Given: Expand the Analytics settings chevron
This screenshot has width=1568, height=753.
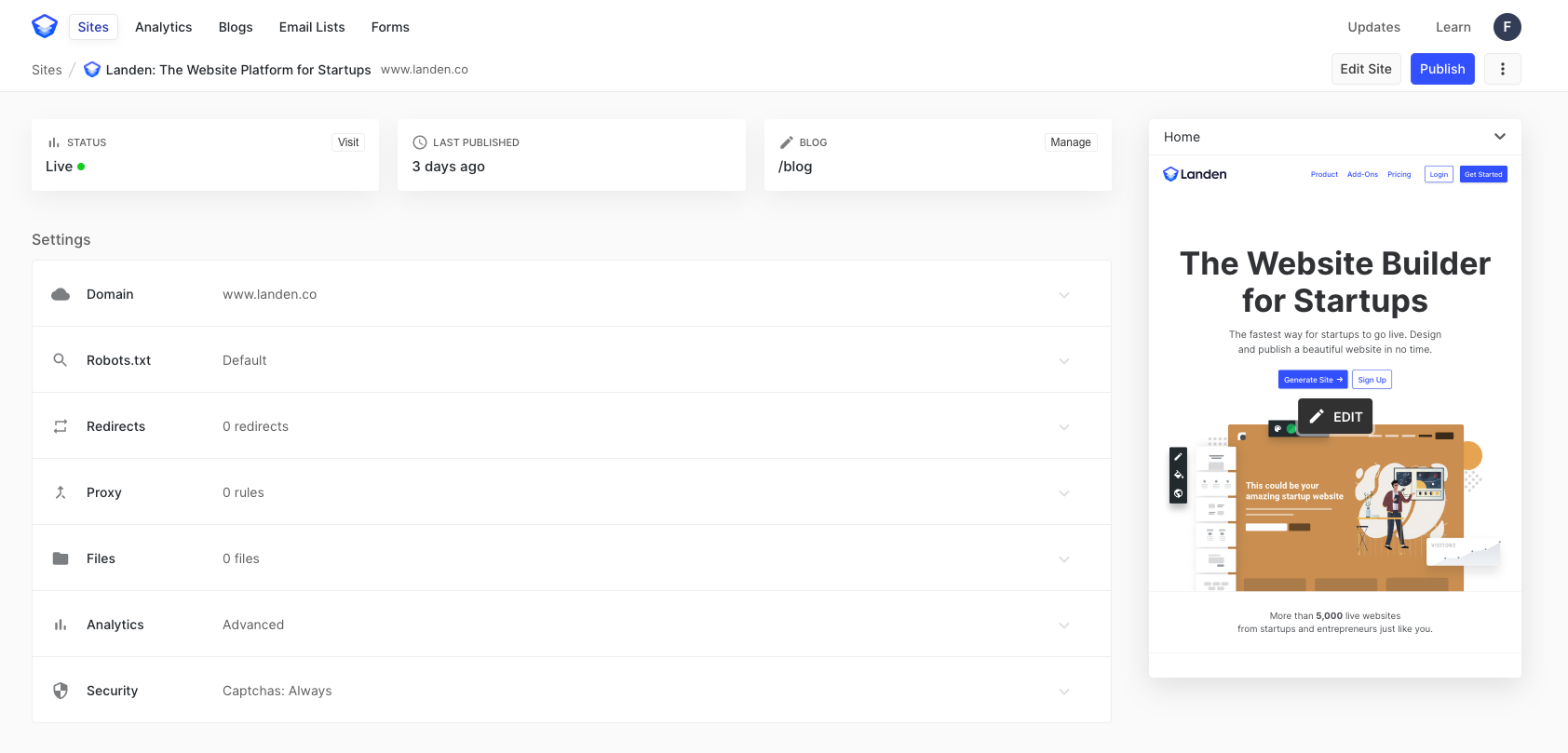Looking at the screenshot, I should pos(1063,625).
